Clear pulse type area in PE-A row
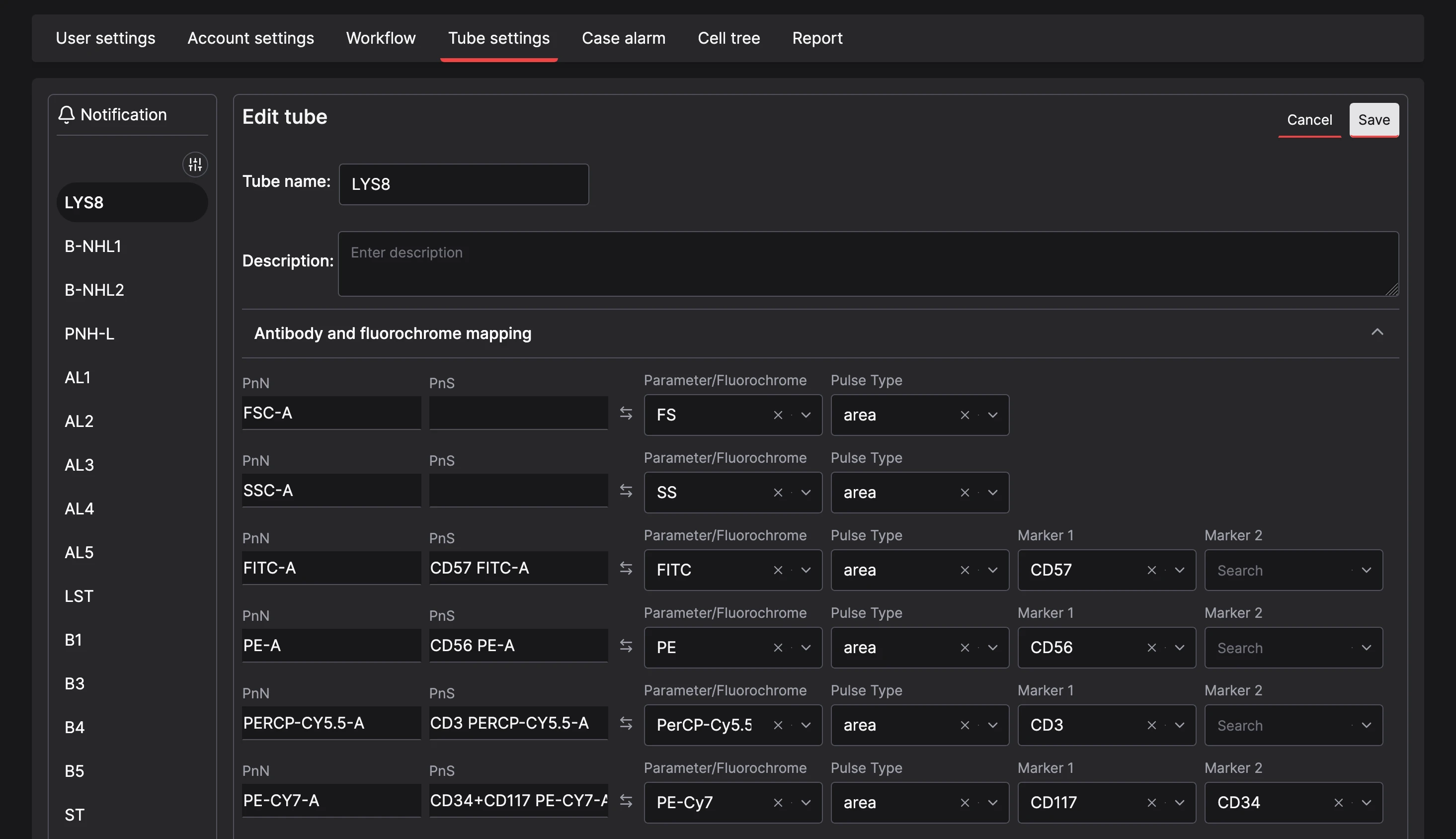The image size is (1456, 839). pyautogui.click(x=965, y=648)
